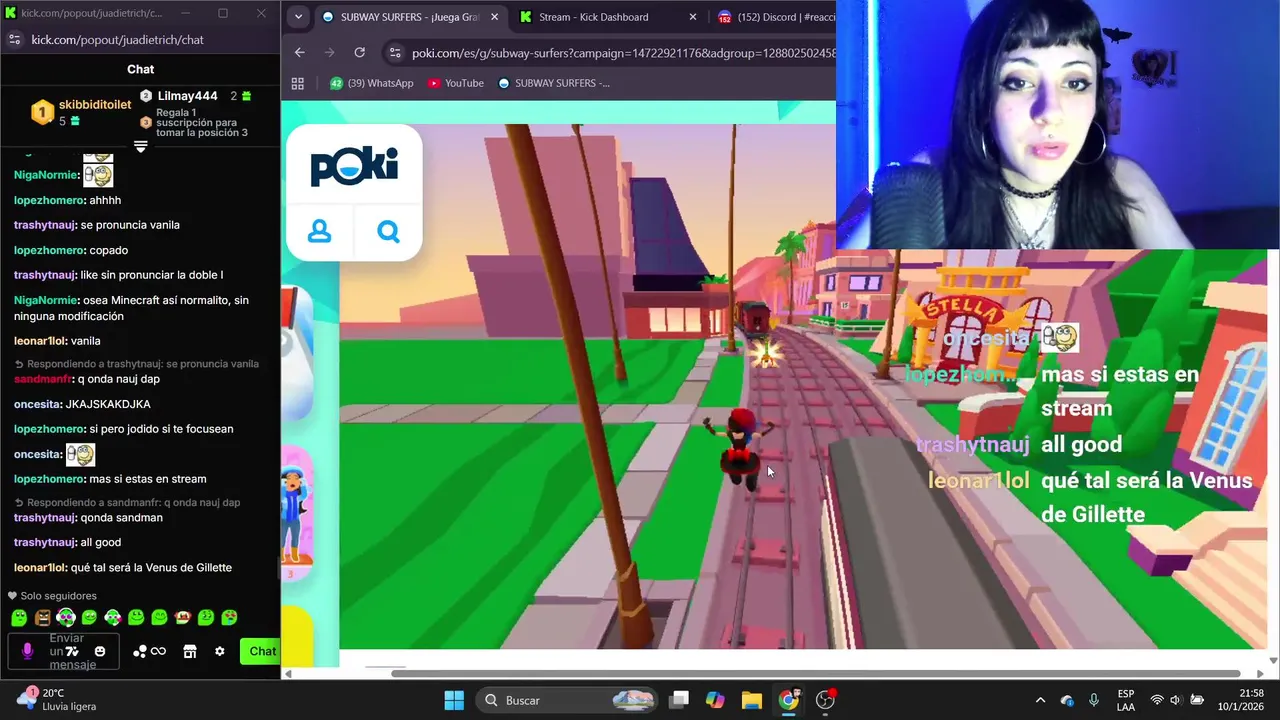The width and height of the screenshot is (1280, 720).
Task: Switch to the SUBWAY SURFERS tab
Action: pos(408,17)
